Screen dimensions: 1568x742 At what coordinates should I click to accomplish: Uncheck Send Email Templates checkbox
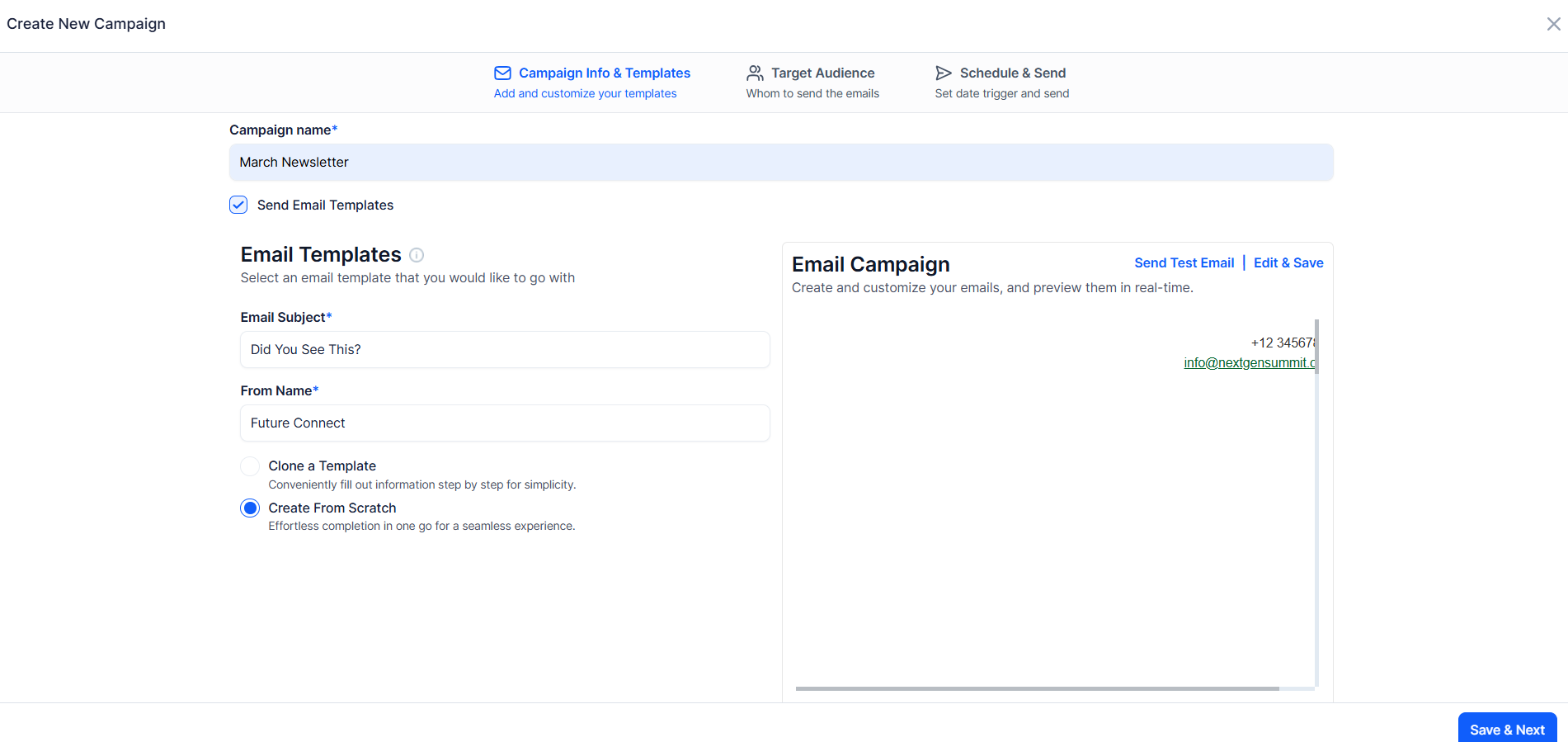click(238, 205)
